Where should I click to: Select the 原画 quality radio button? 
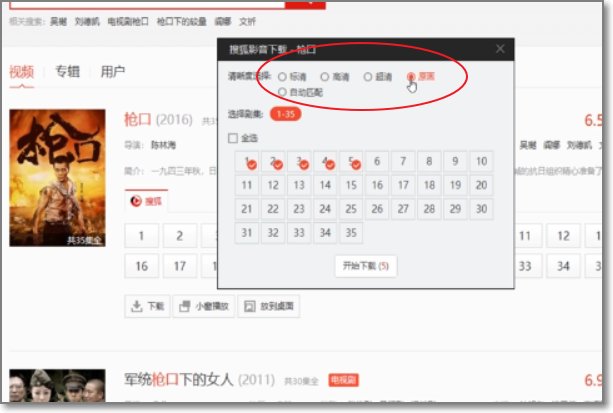click(x=410, y=77)
